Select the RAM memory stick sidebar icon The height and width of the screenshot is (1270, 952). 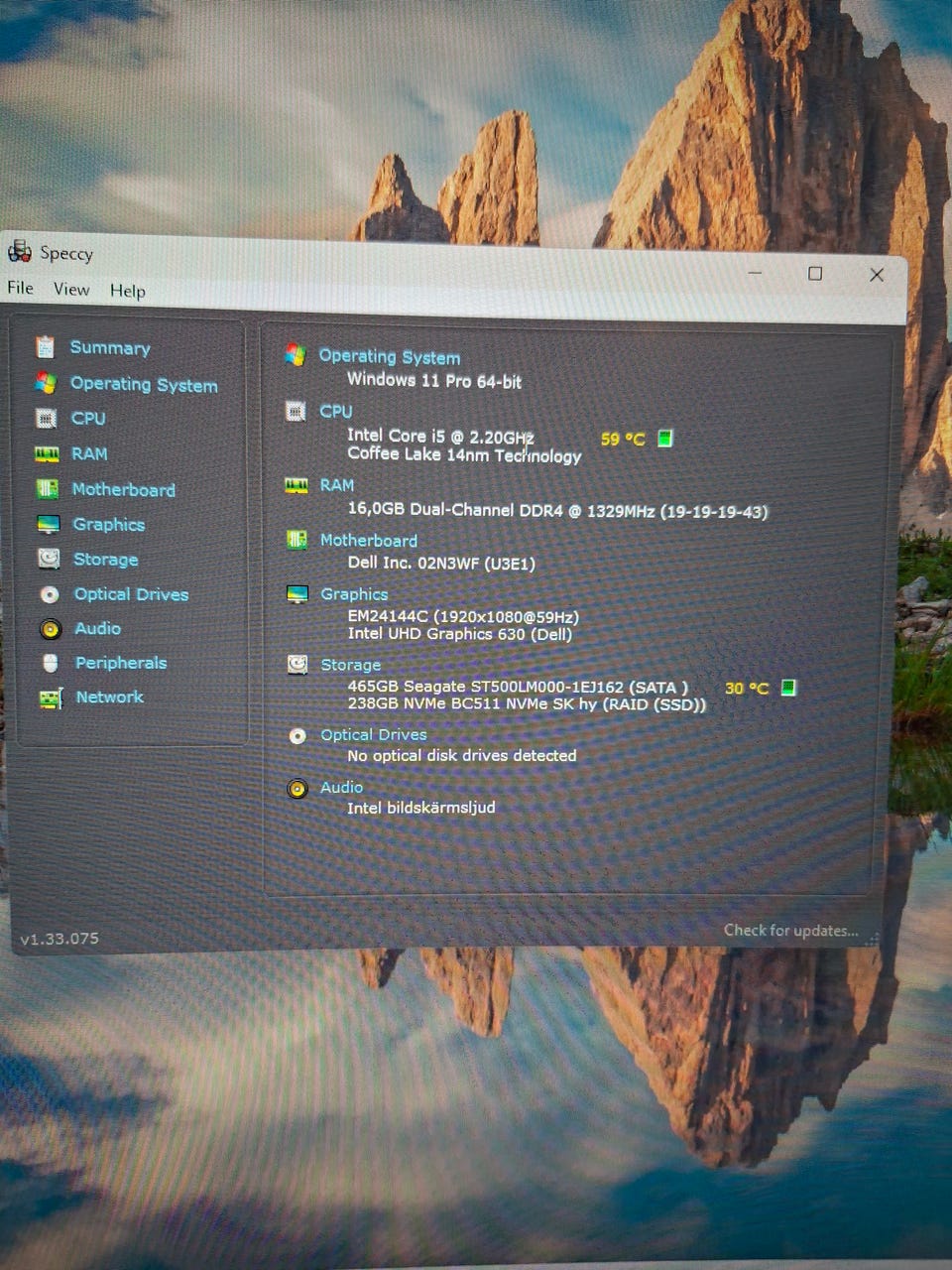pyautogui.click(x=47, y=454)
